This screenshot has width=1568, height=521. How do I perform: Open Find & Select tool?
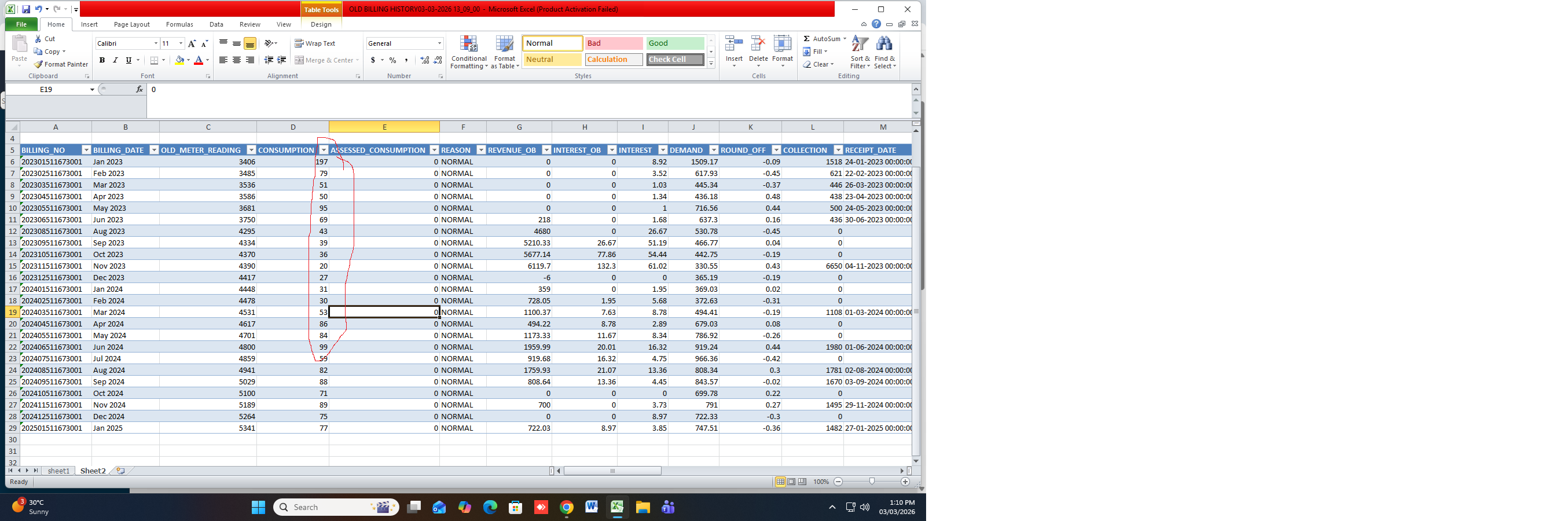tap(884, 52)
